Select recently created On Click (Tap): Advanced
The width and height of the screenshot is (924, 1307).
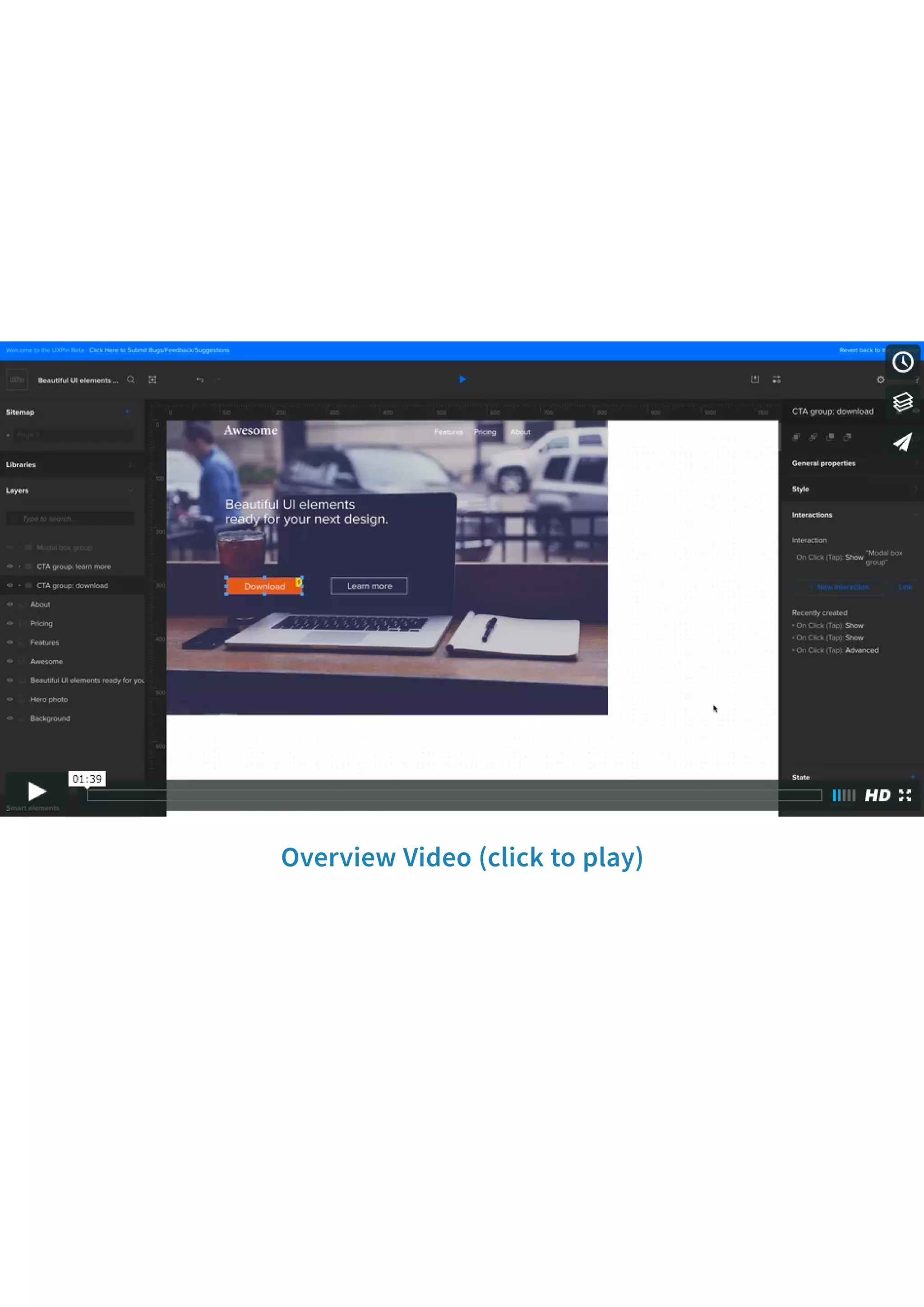pos(837,650)
